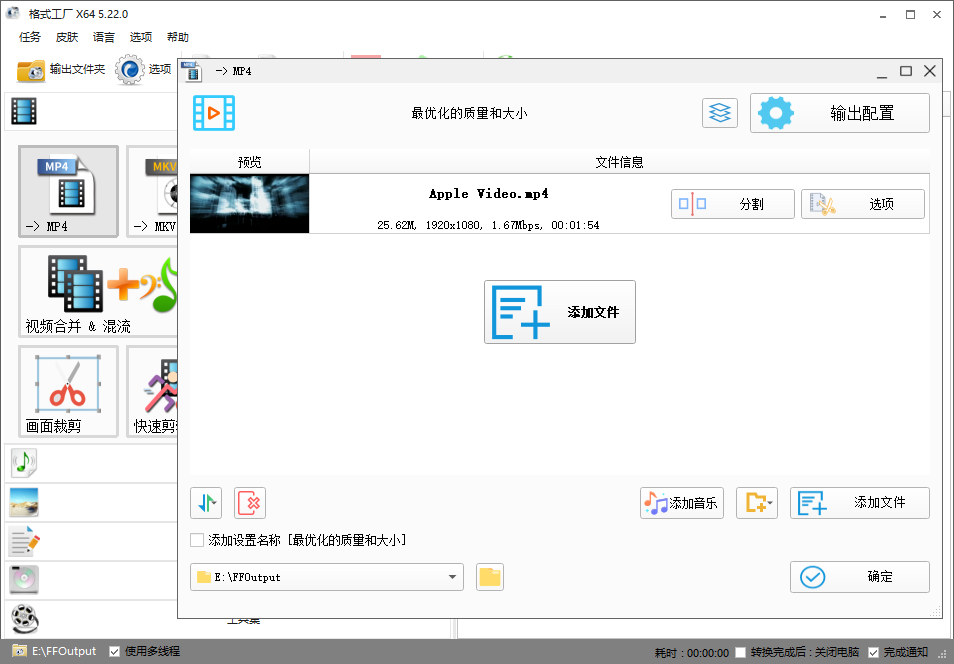The image size is (954, 664).
Task: Click the 分割 split button
Action: click(733, 204)
